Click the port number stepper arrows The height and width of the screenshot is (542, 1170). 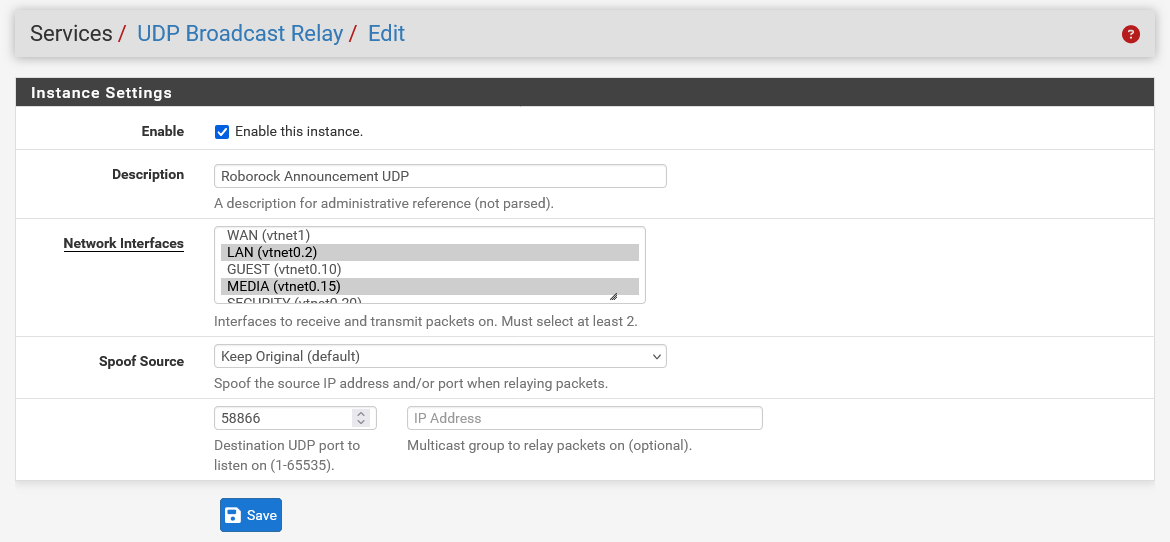(x=361, y=418)
